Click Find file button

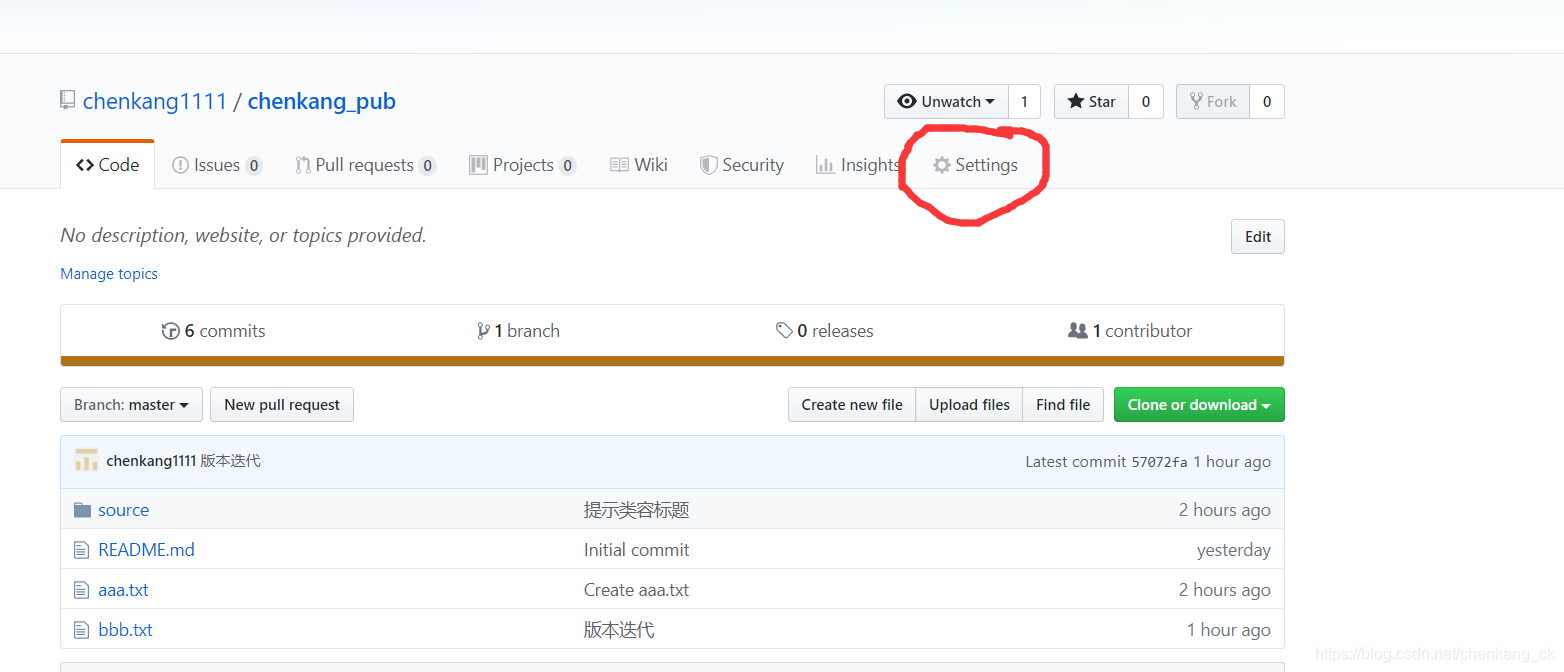(x=1063, y=405)
